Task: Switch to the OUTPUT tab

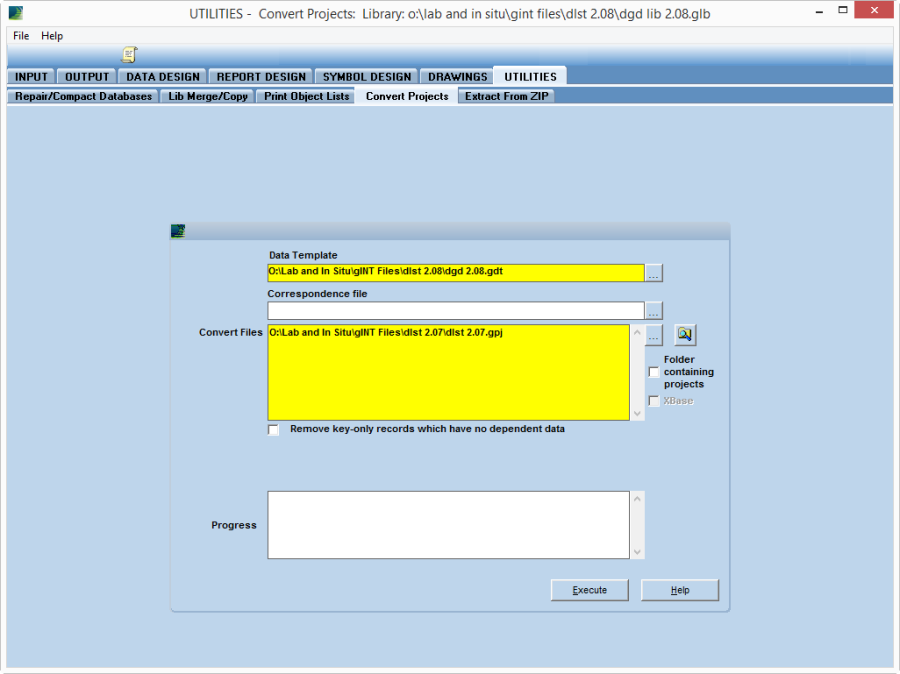Action: (87, 77)
